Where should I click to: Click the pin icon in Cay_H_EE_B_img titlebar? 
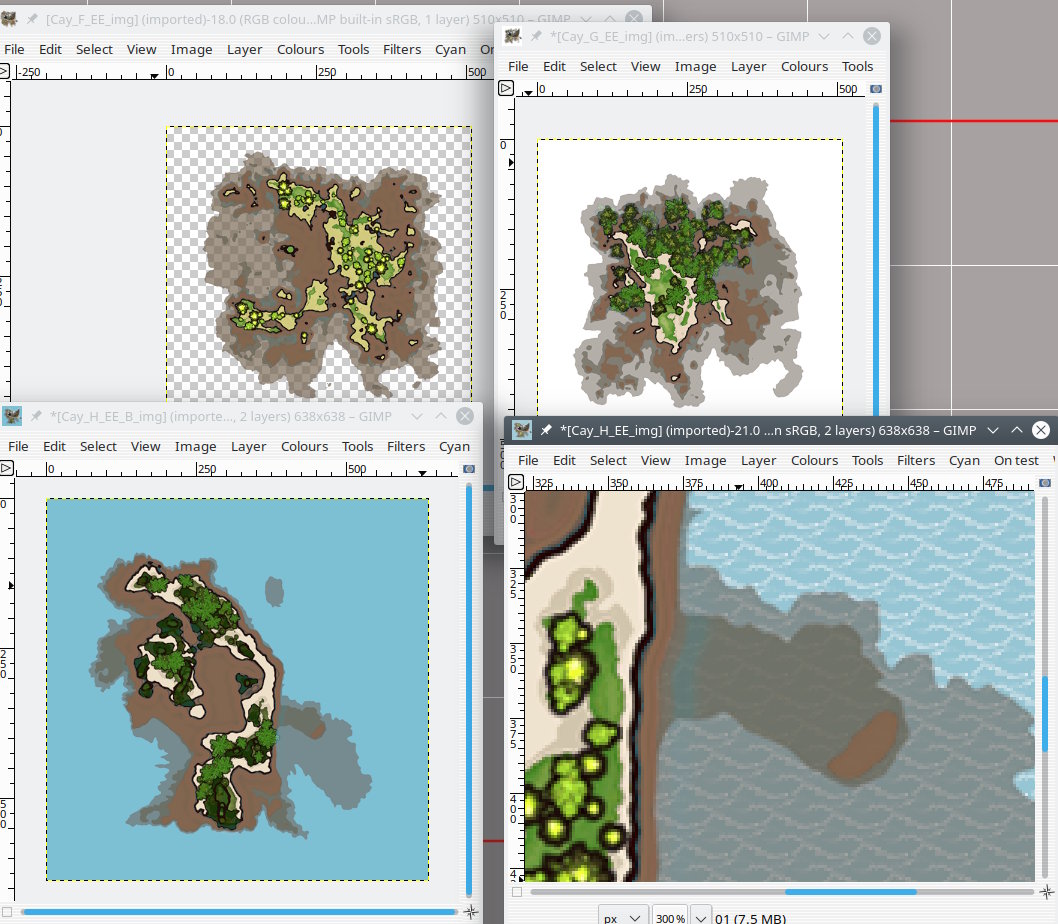36,416
